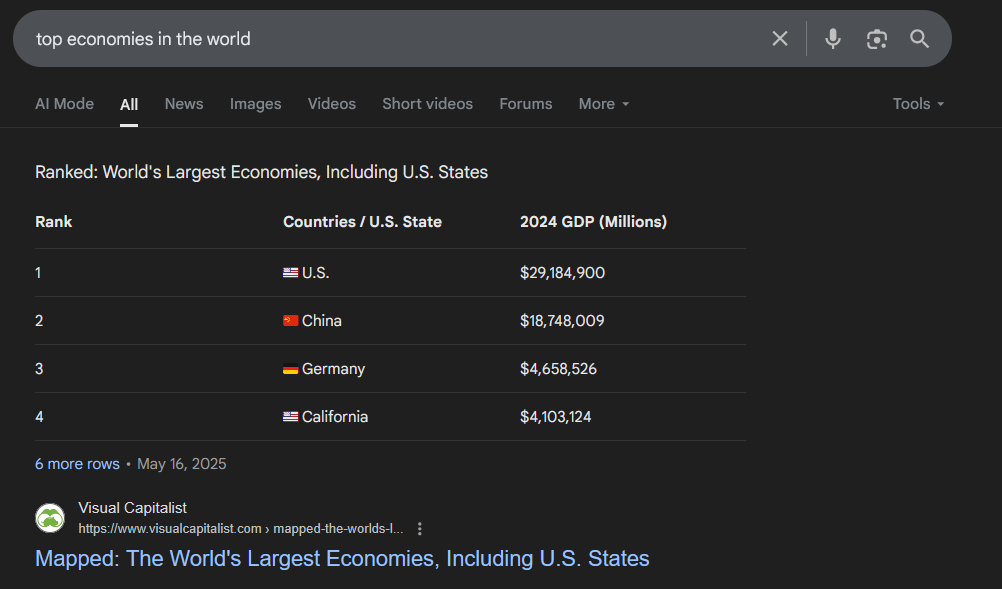Open Mapped: World's Largest Economies result link
1002x589 pixels.
(342, 558)
